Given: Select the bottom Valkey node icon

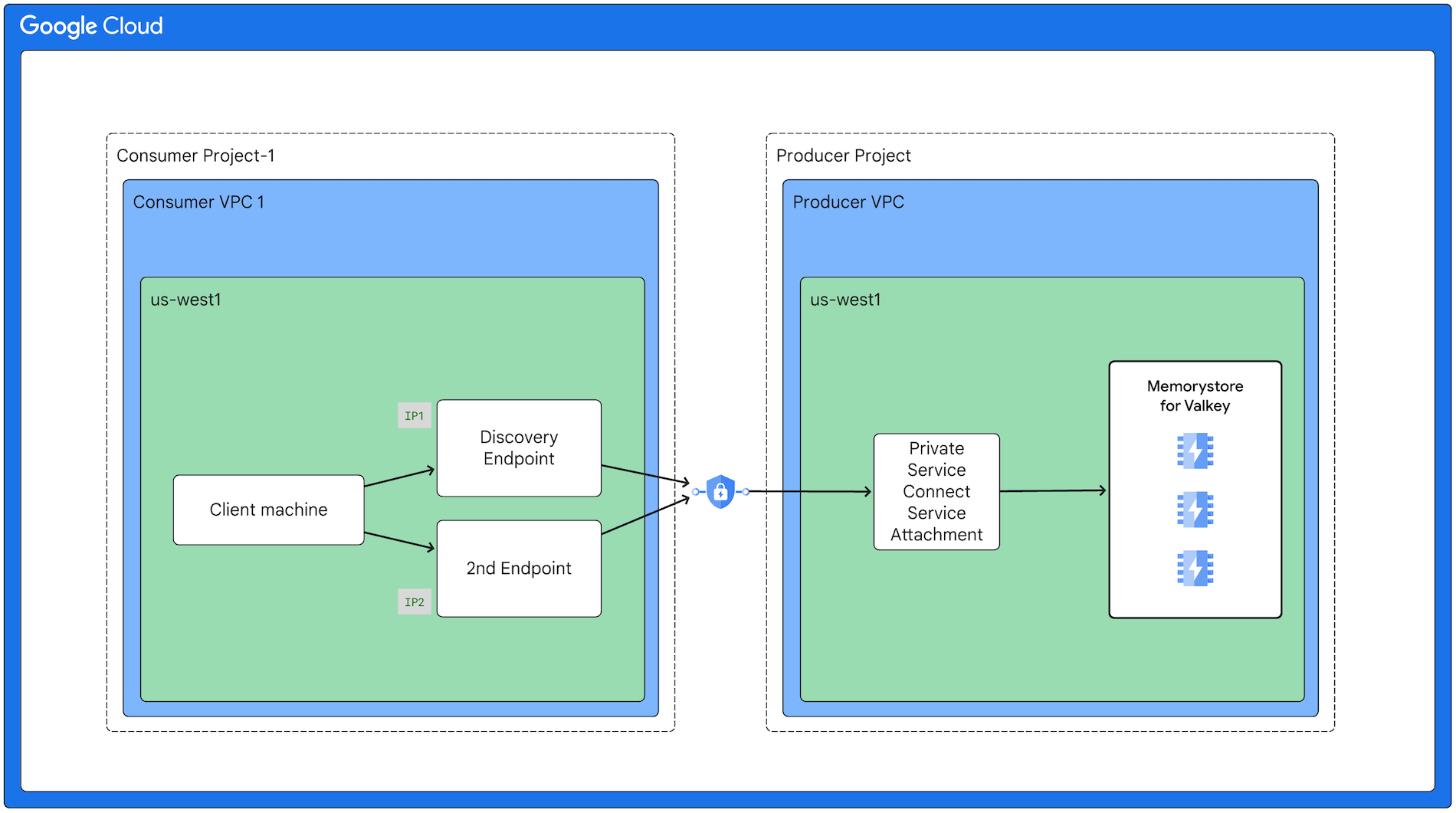Looking at the screenshot, I should coord(1194,568).
